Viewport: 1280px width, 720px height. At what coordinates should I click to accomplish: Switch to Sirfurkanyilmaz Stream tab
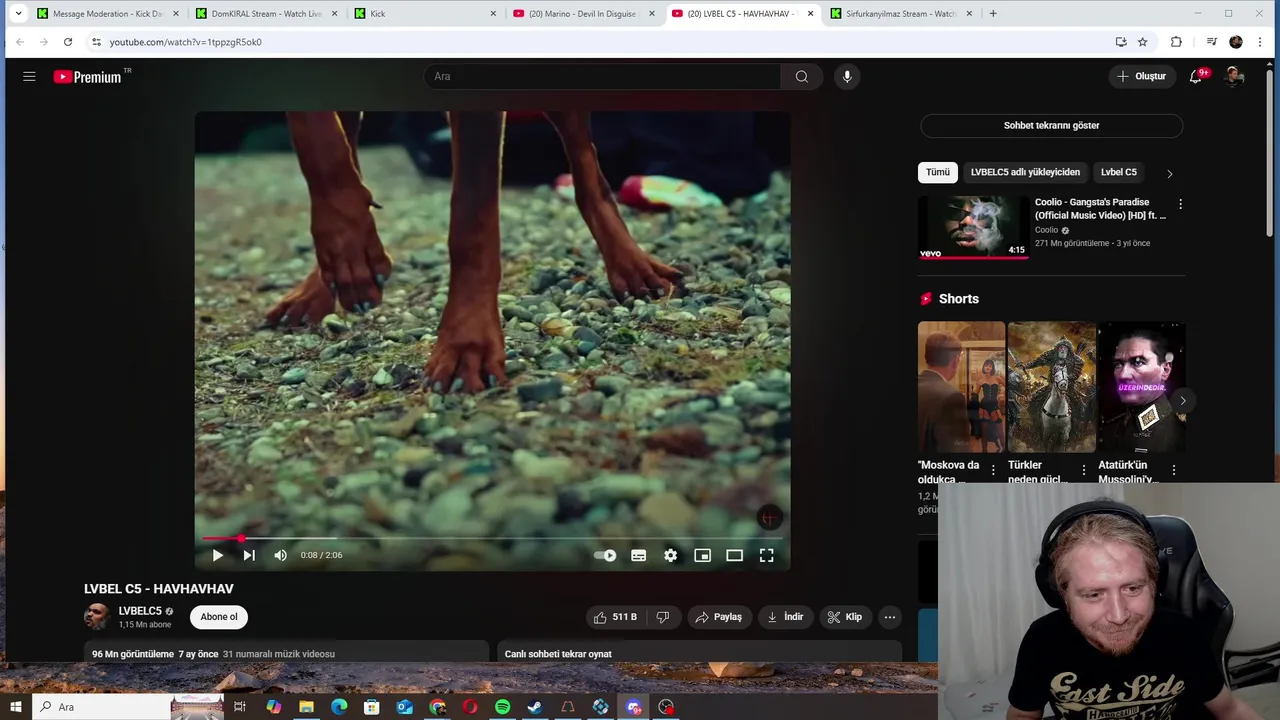[901, 14]
